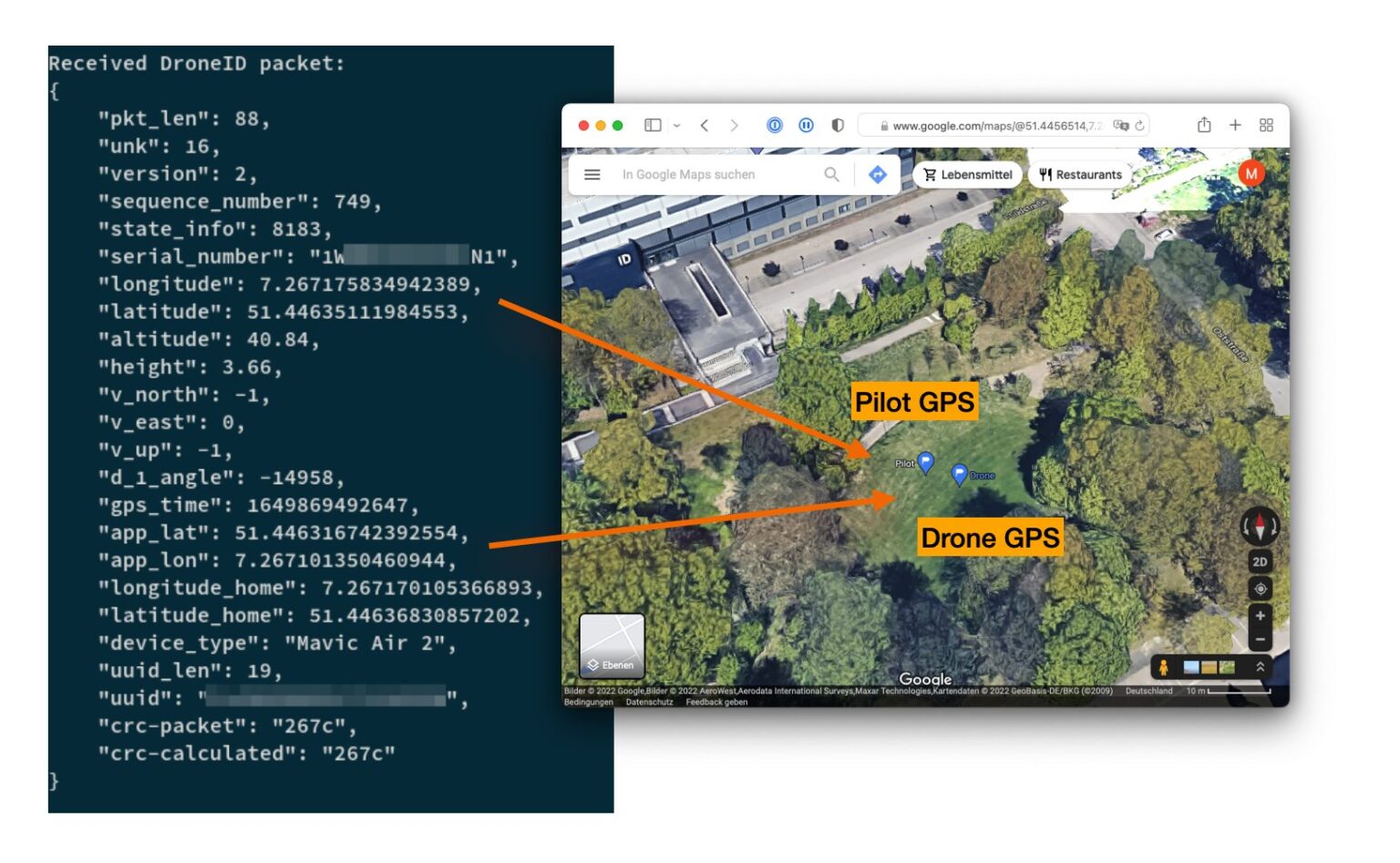
Task: Switch the map to 2D view
Action: (1260, 561)
